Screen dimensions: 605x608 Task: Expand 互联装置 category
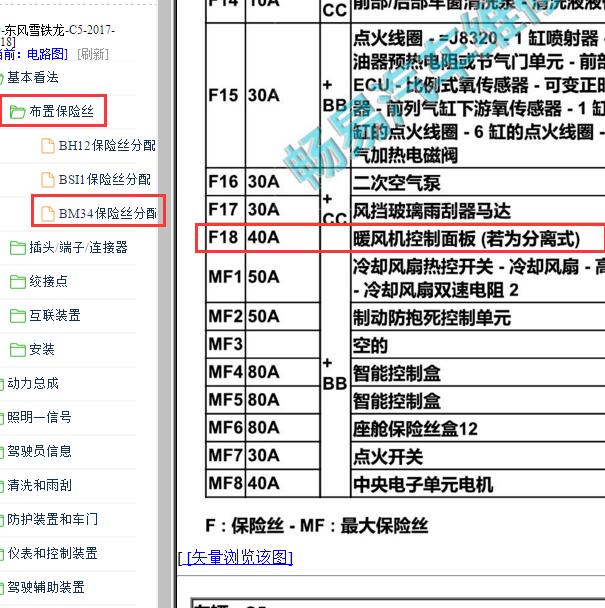[55, 315]
